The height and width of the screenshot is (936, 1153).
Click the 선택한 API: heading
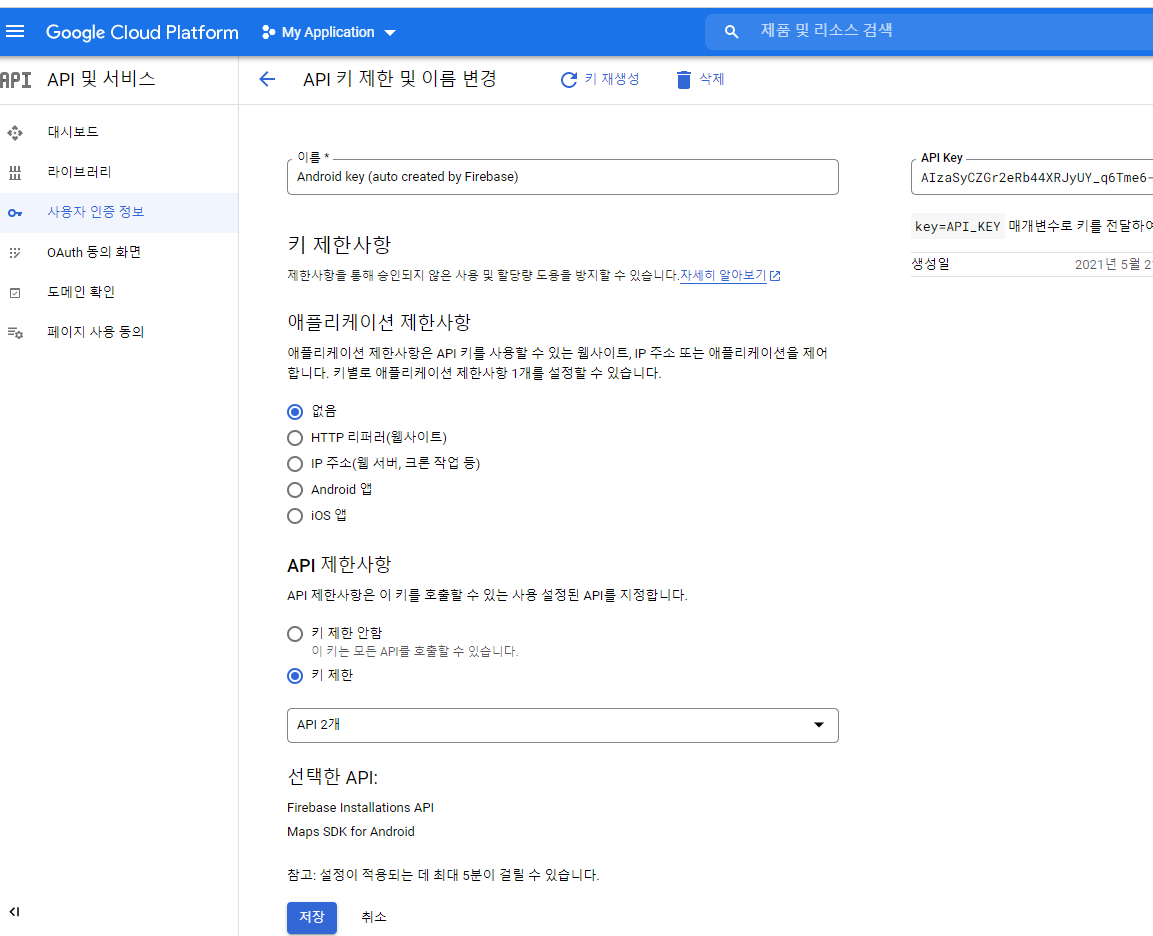pyautogui.click(x=332, y=776)
